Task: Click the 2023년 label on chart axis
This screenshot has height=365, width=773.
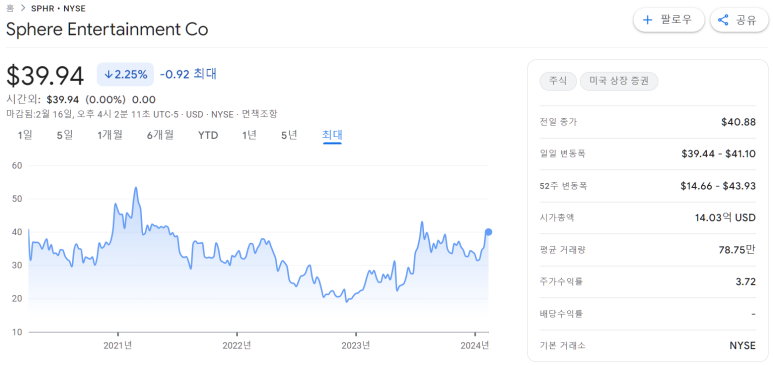Action: [356, 346]
